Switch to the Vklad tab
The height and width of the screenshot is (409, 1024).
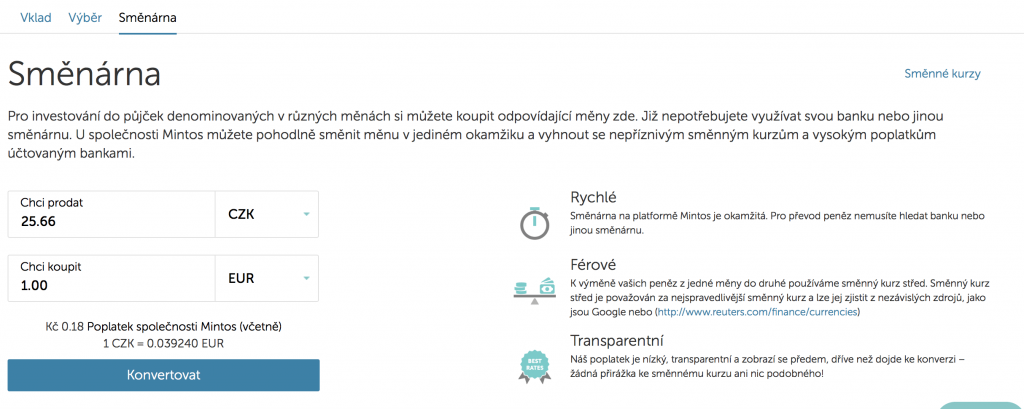[36, 18]
